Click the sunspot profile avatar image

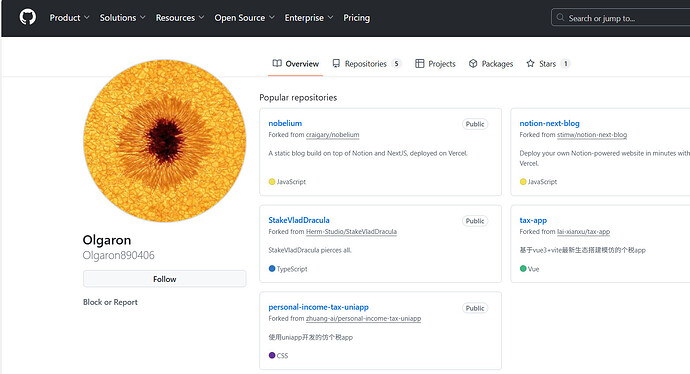pyautogui.click(x=165, y=141)
